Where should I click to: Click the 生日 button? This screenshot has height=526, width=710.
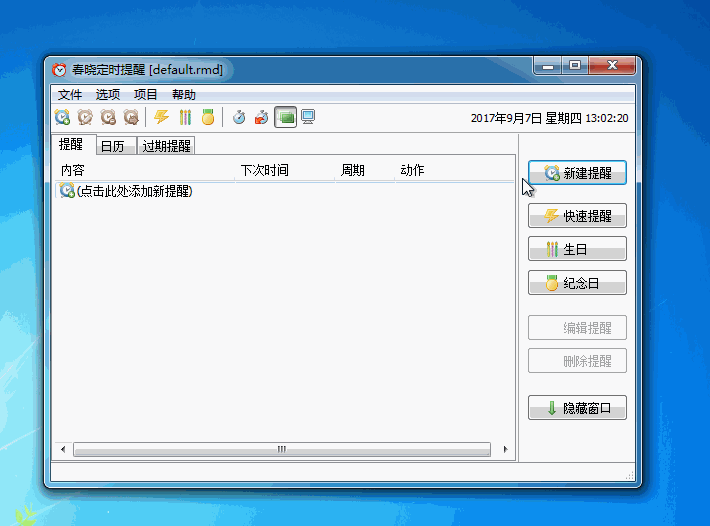pos(577,249)
